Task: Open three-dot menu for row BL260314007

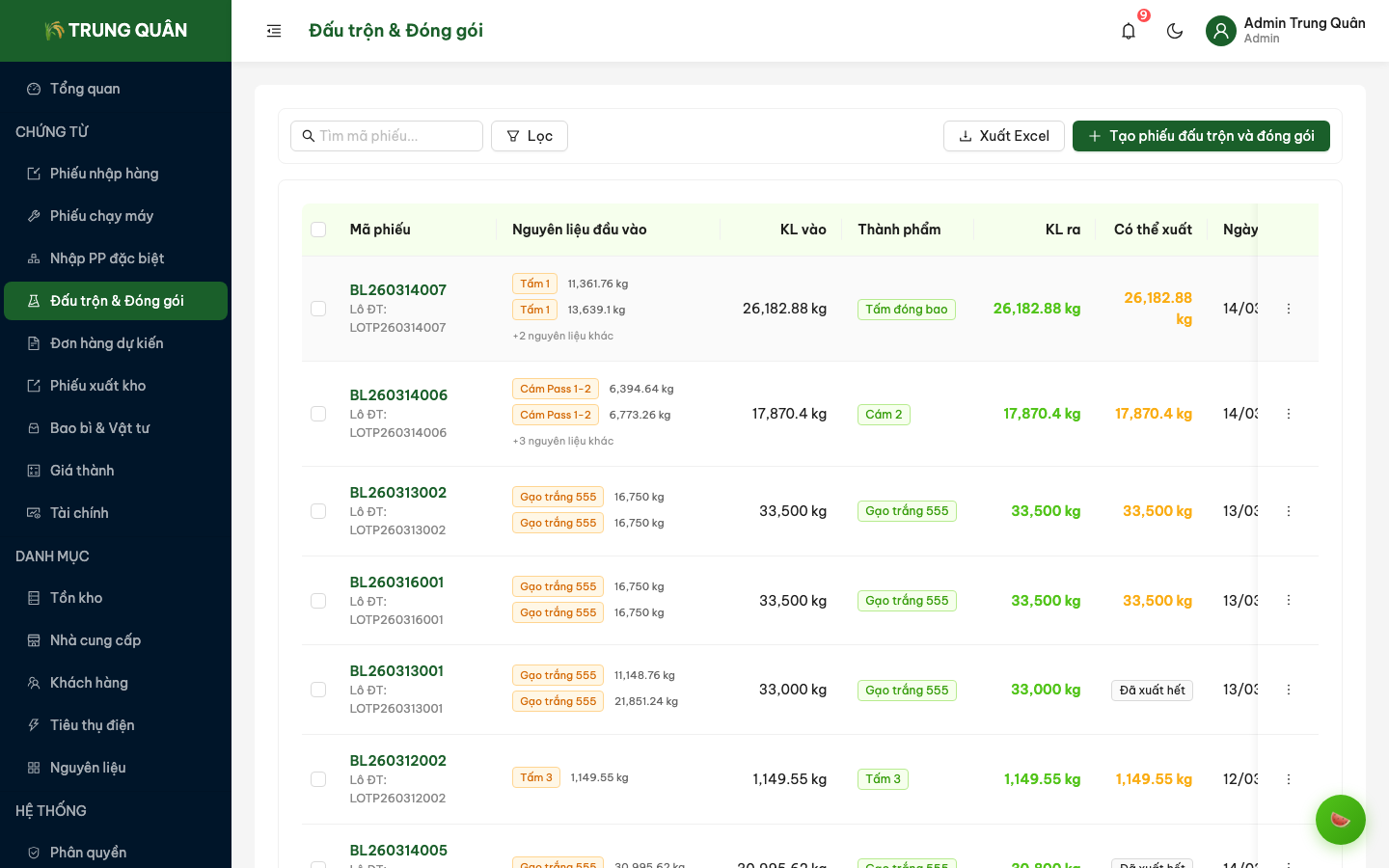Action: point(1289,309)
